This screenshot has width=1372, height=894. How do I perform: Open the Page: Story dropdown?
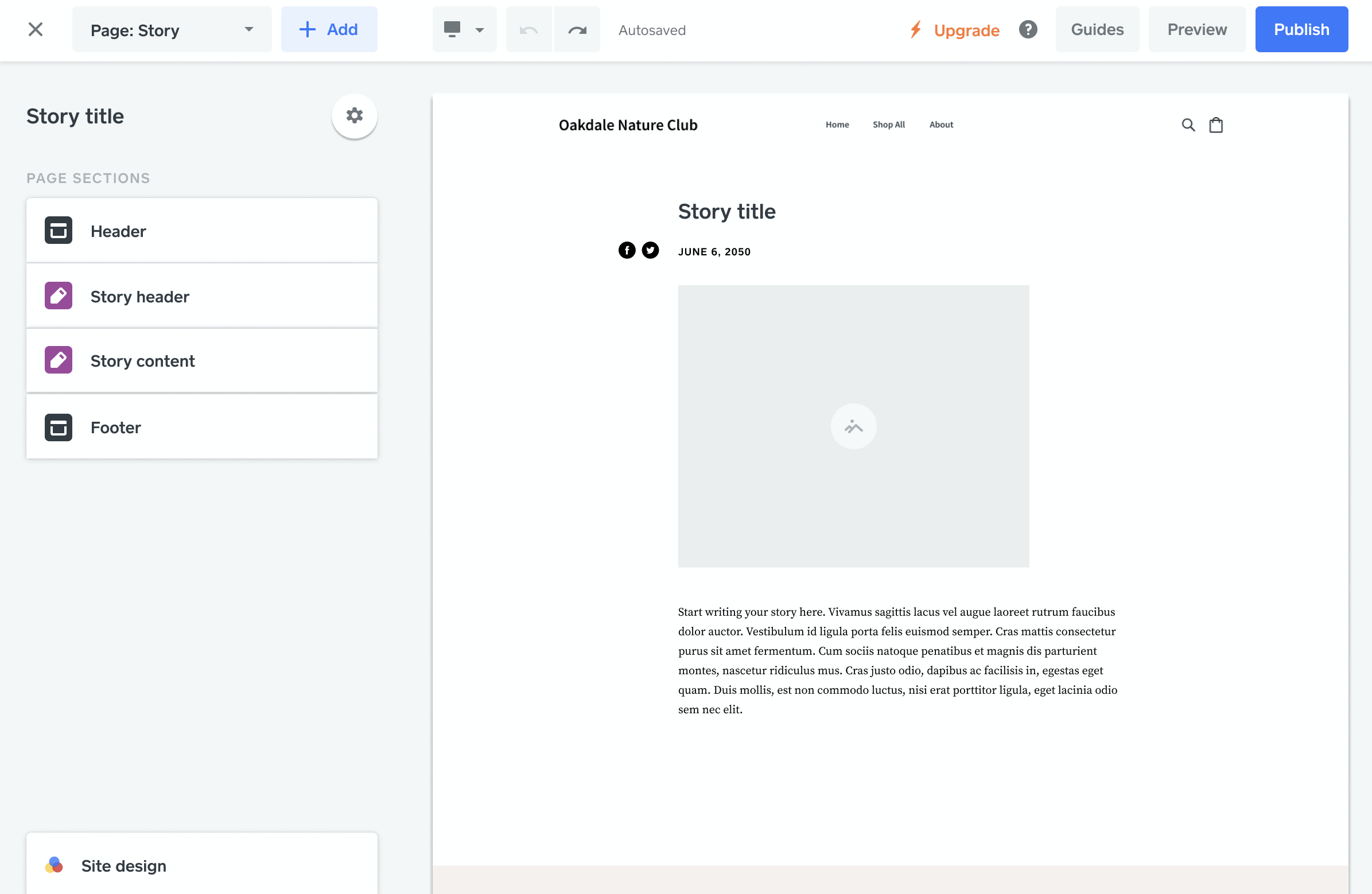(x=172, y=29)
